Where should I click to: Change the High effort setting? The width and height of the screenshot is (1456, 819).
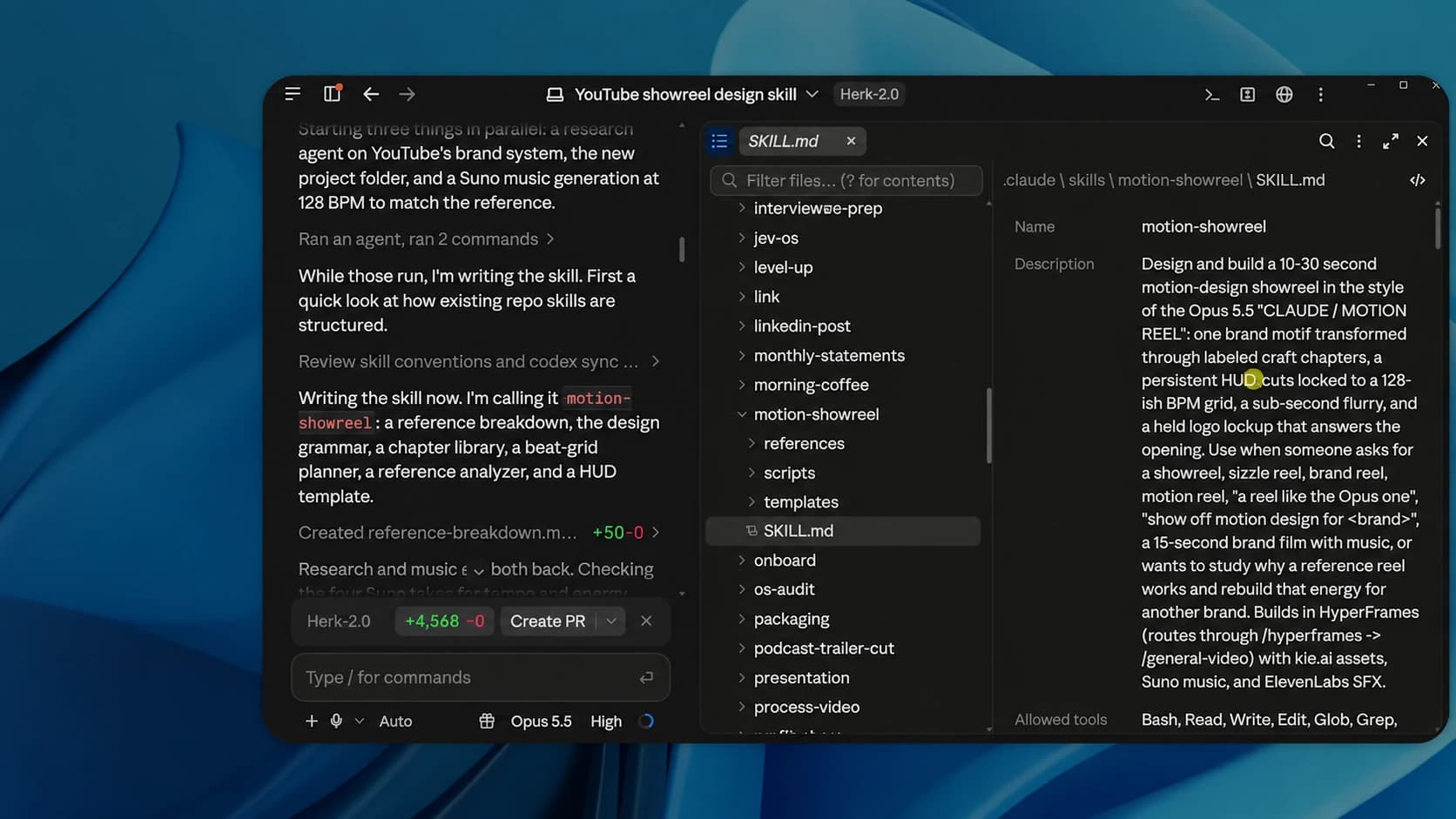pos(606,721)
